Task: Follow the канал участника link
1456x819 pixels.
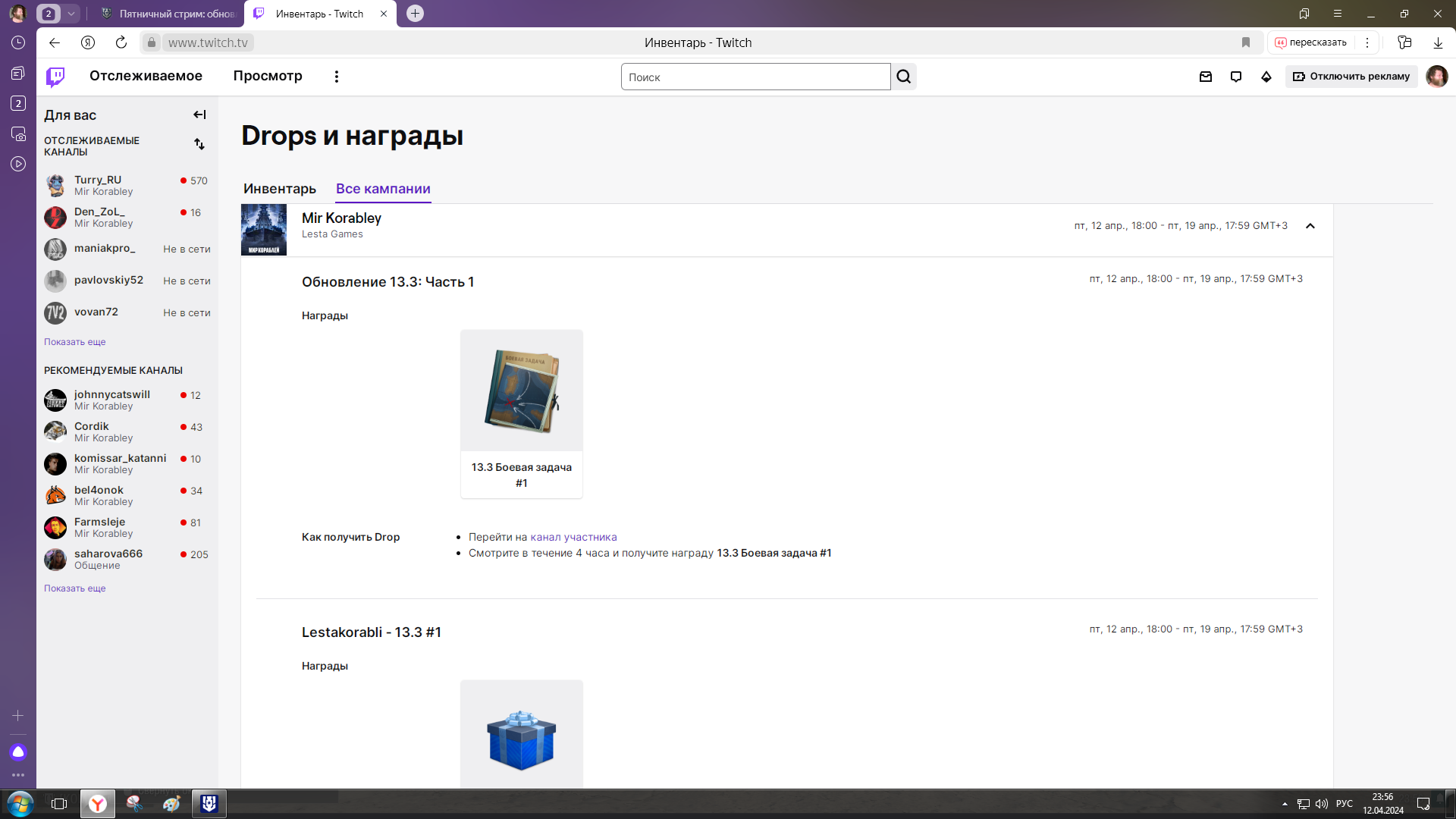Action: [574, 537]
